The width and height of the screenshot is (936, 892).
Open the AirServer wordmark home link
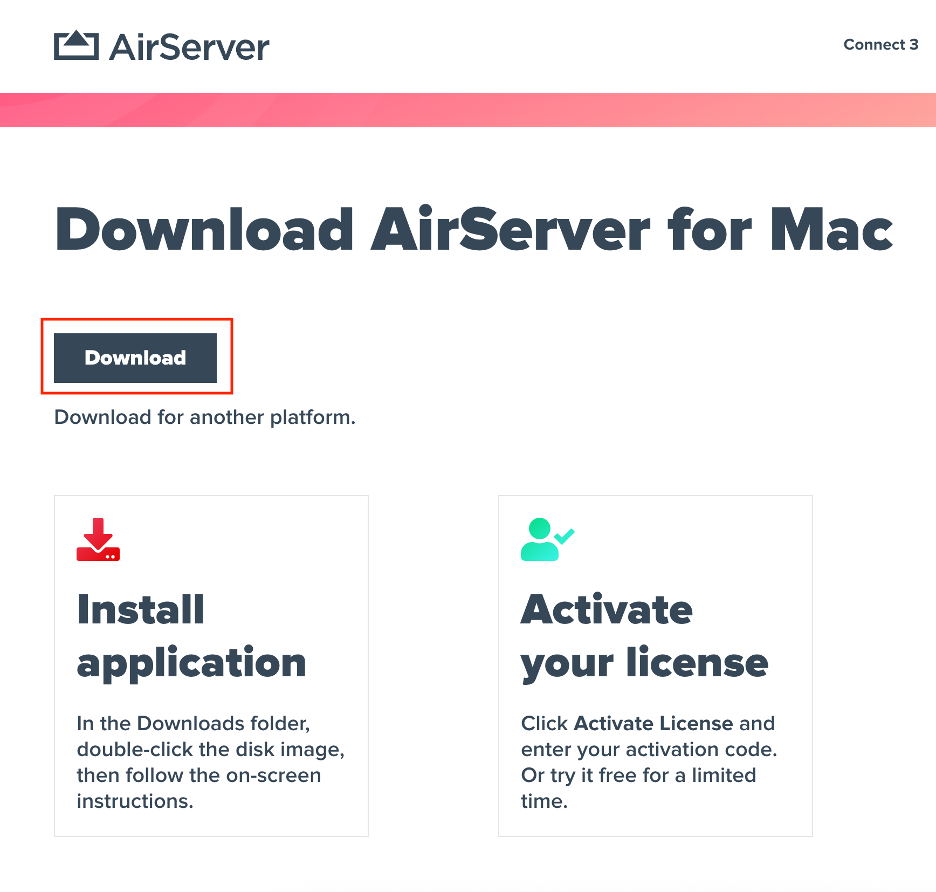click(189, 47)
